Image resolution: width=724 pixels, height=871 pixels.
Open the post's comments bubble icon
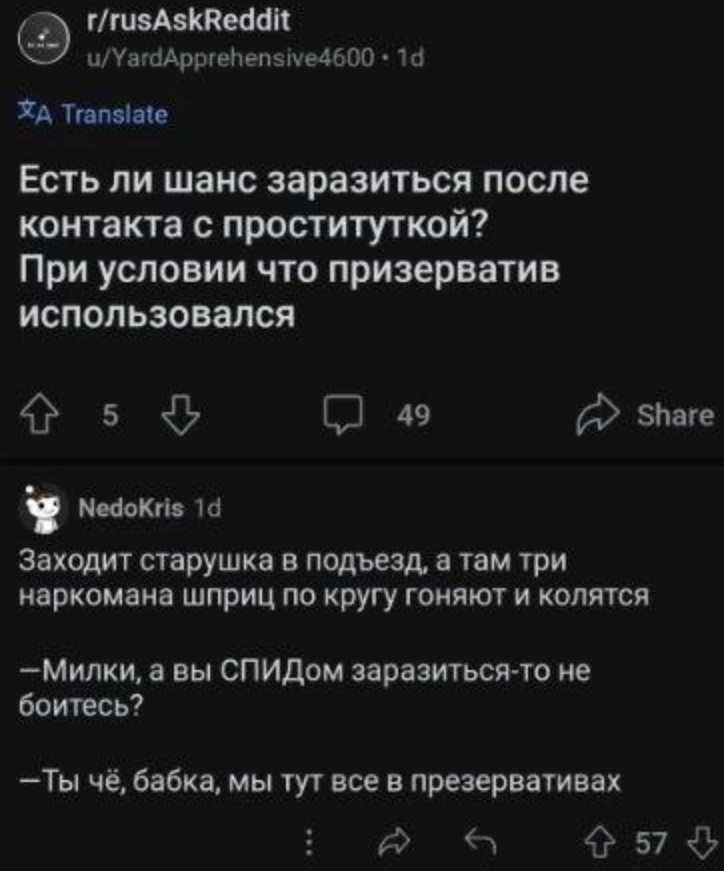[x=344, y=414]
